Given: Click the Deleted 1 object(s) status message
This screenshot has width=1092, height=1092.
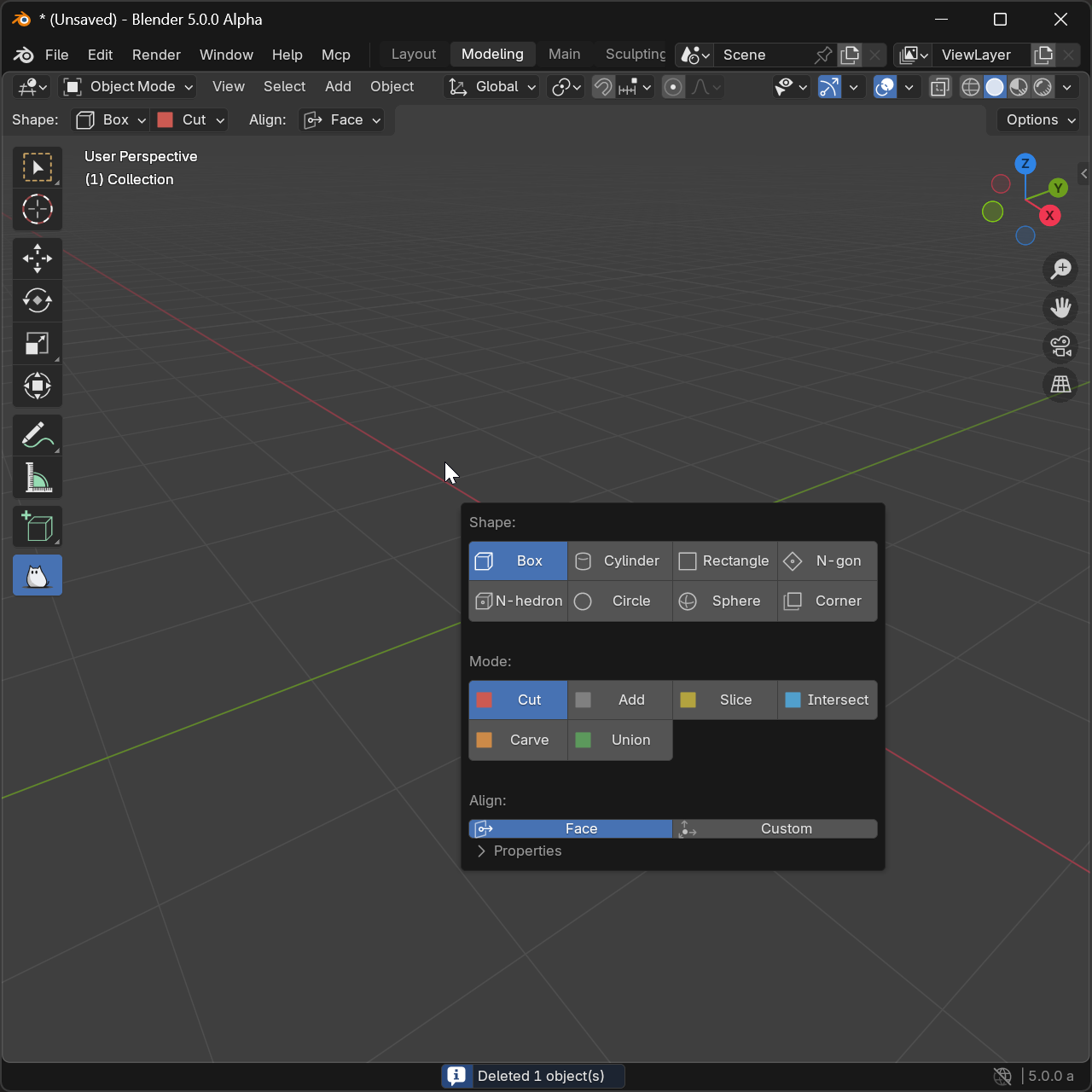Looking at the screenshot, I should pyautogui.click(x=532, y=1076).
